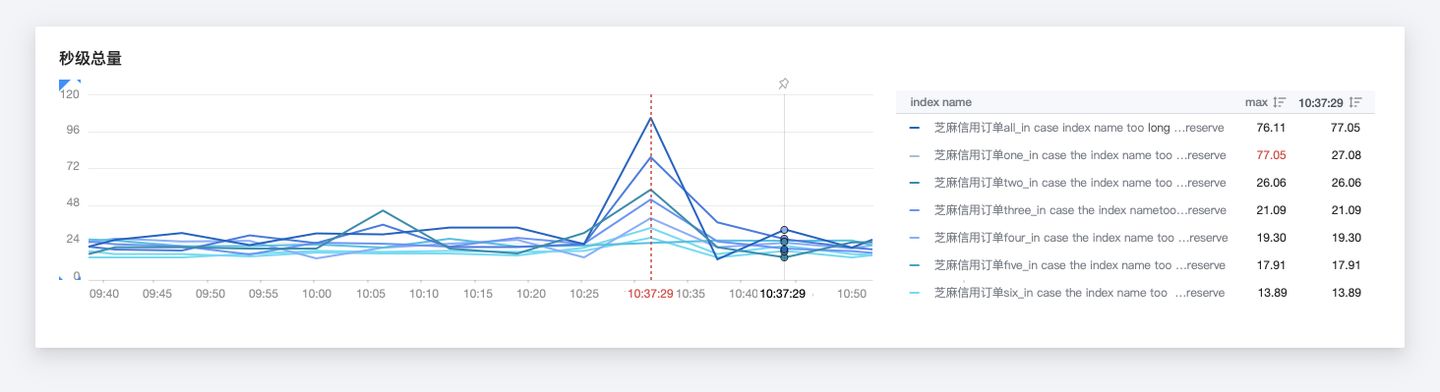The height and width of the screenshot is (392, 1440).
Task: Click the red 10:37:29 axis label
Action: point(651,294)
